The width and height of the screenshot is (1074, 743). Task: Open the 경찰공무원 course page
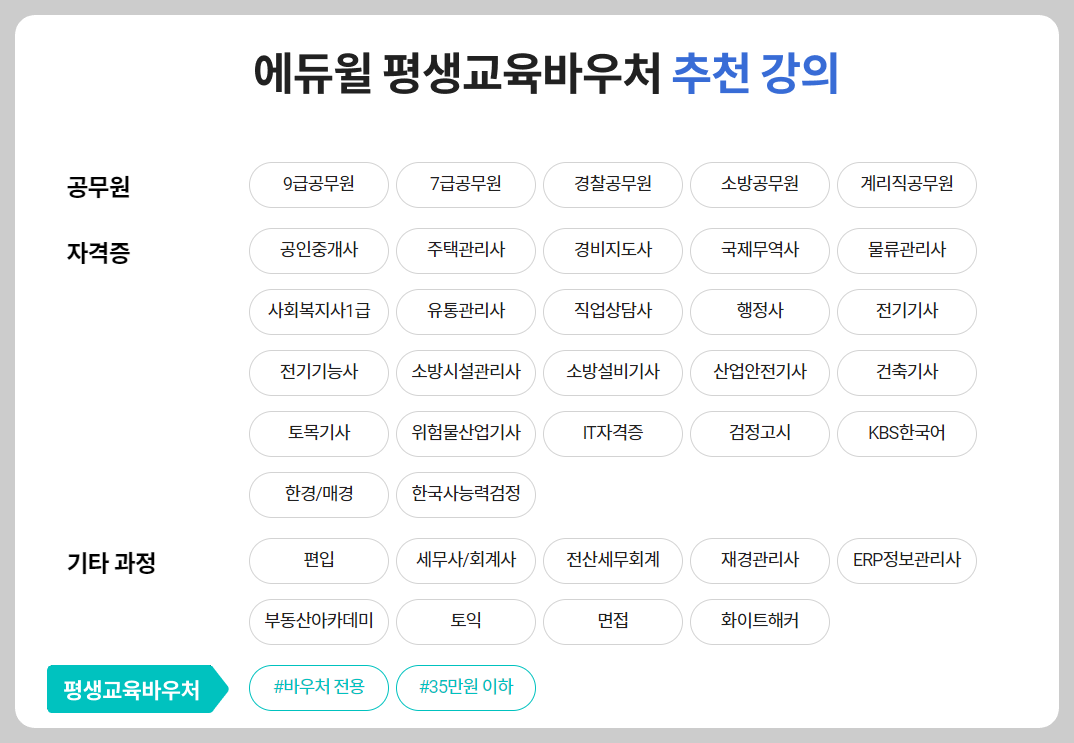[612, 185]
